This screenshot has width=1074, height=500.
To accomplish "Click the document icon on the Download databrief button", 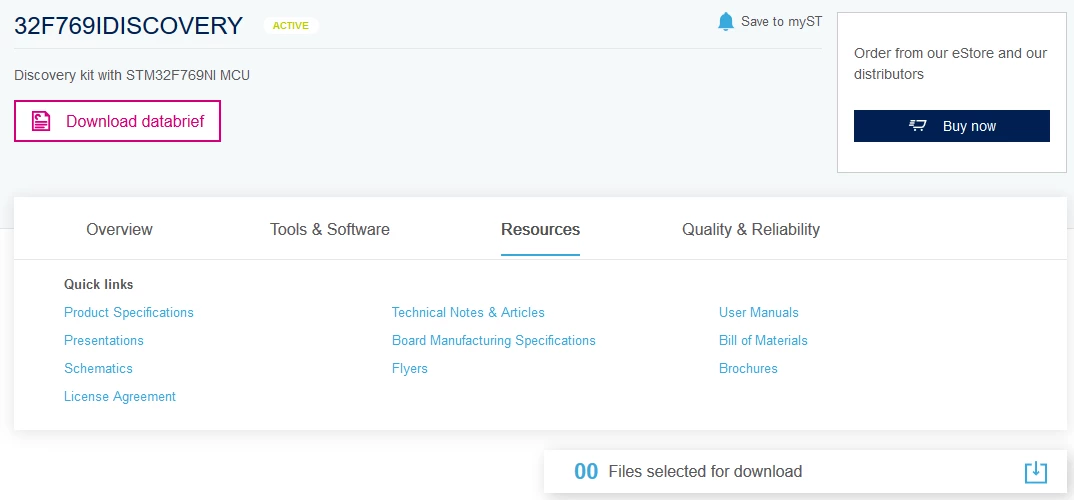I will click(41, 121).
